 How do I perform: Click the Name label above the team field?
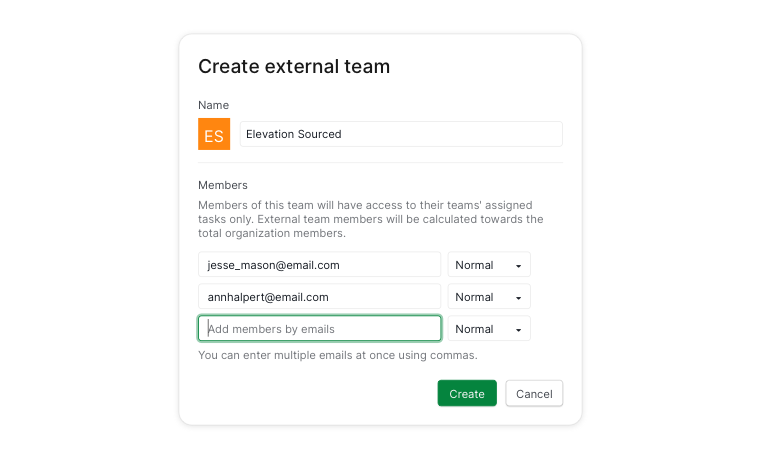coord(213,105)
